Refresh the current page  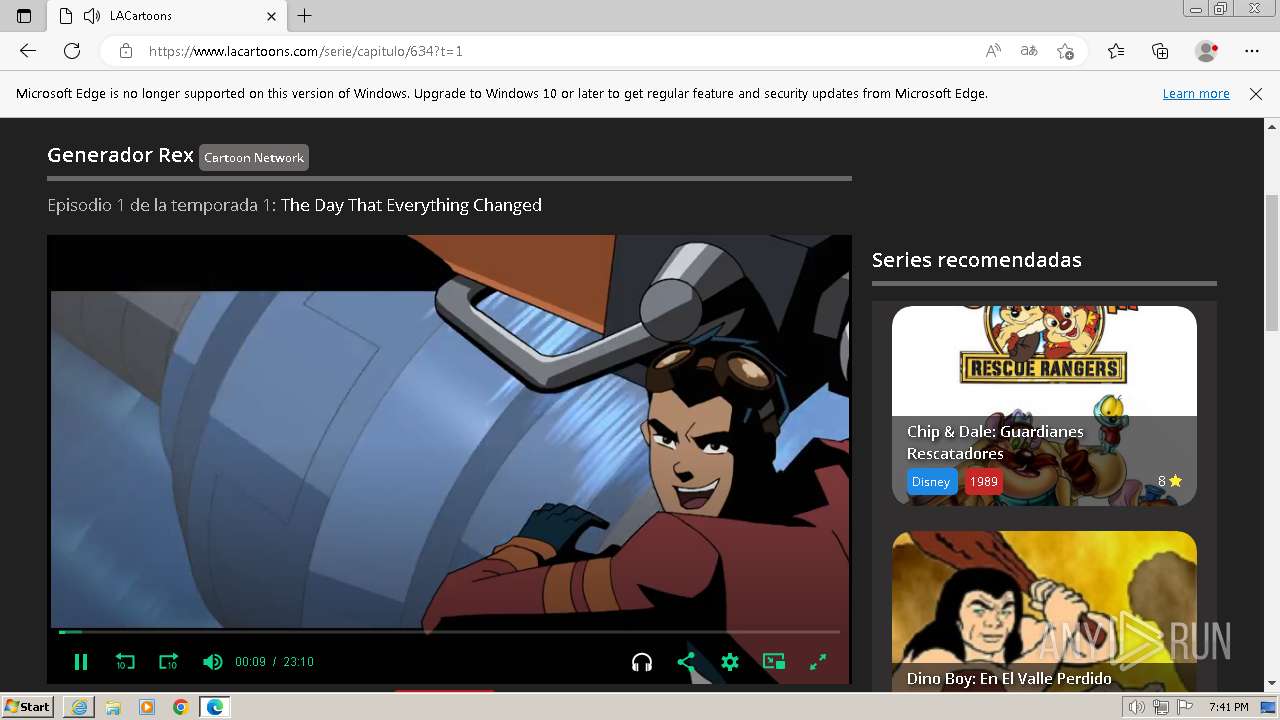(x=72, y=51)
